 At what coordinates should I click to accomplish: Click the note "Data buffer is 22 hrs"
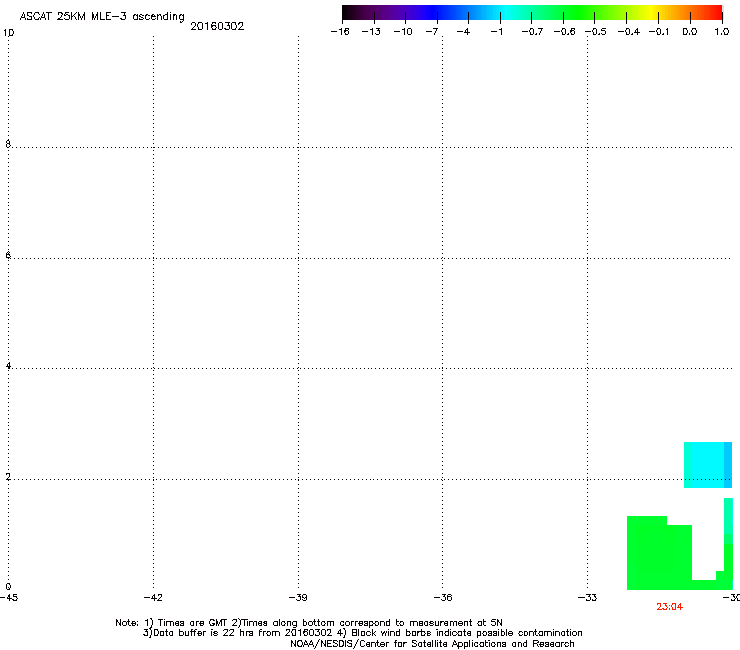coord(362,633)
